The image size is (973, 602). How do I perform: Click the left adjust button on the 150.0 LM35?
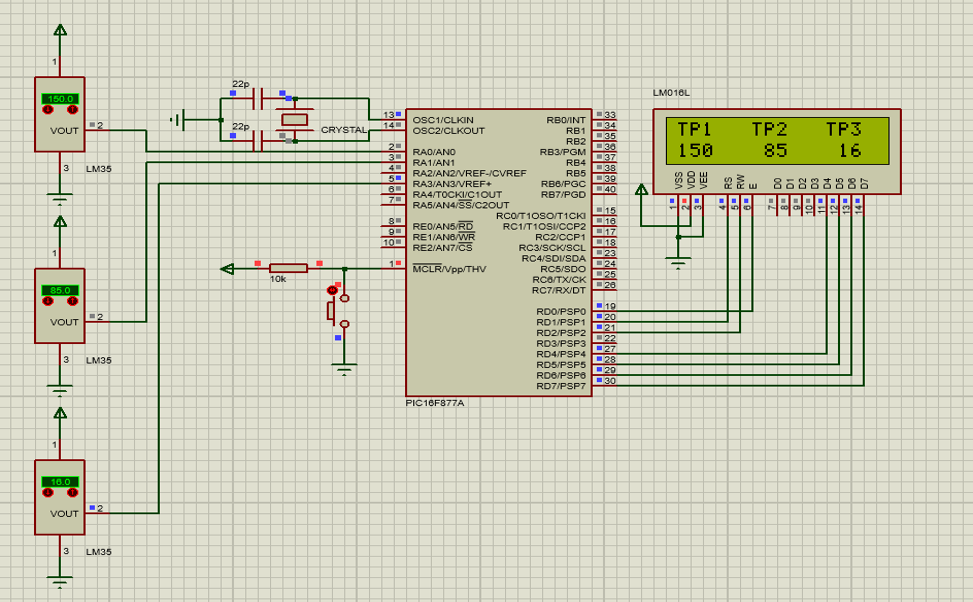(47, 108)
